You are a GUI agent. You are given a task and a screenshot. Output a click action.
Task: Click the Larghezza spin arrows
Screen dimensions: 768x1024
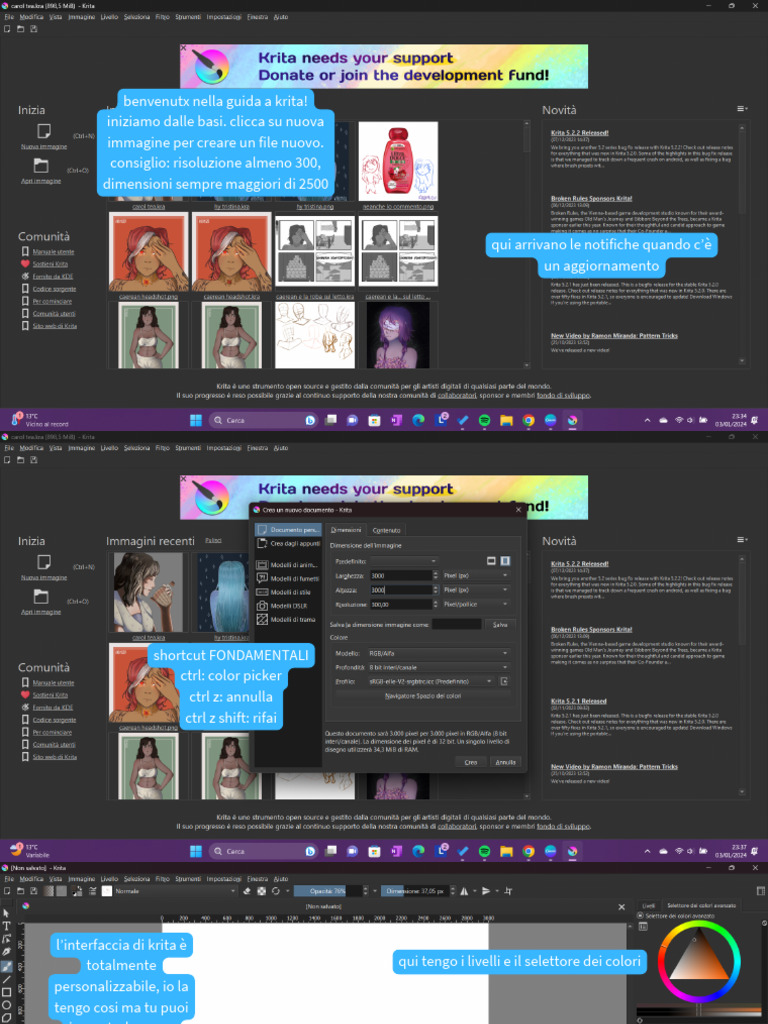(x=436, y=575)
